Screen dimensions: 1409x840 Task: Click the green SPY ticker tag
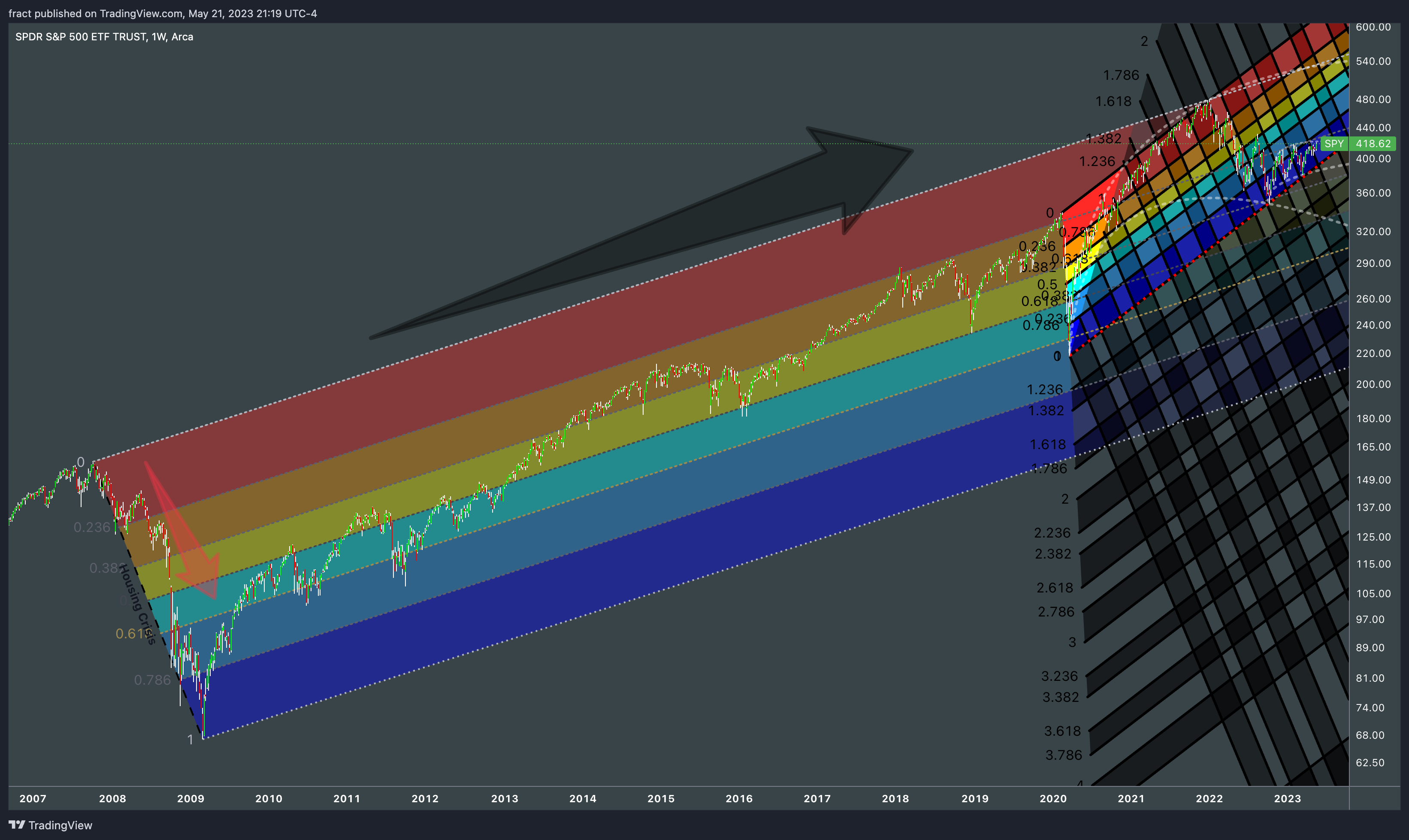[x=1334, y=144]
